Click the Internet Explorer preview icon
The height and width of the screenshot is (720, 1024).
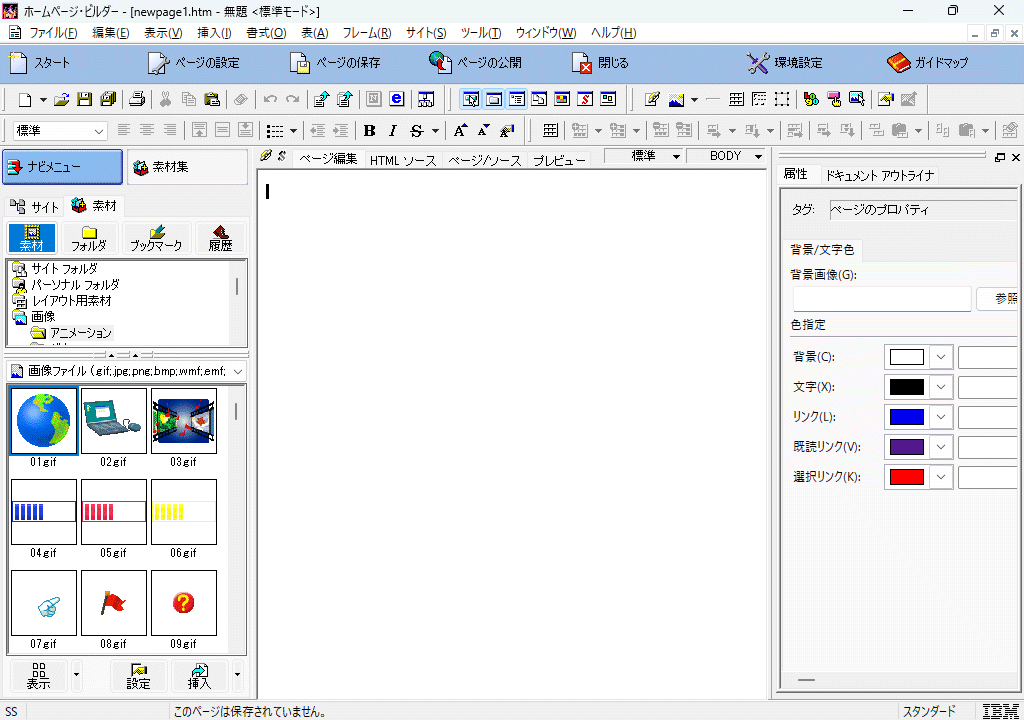(x=397, y=99)
